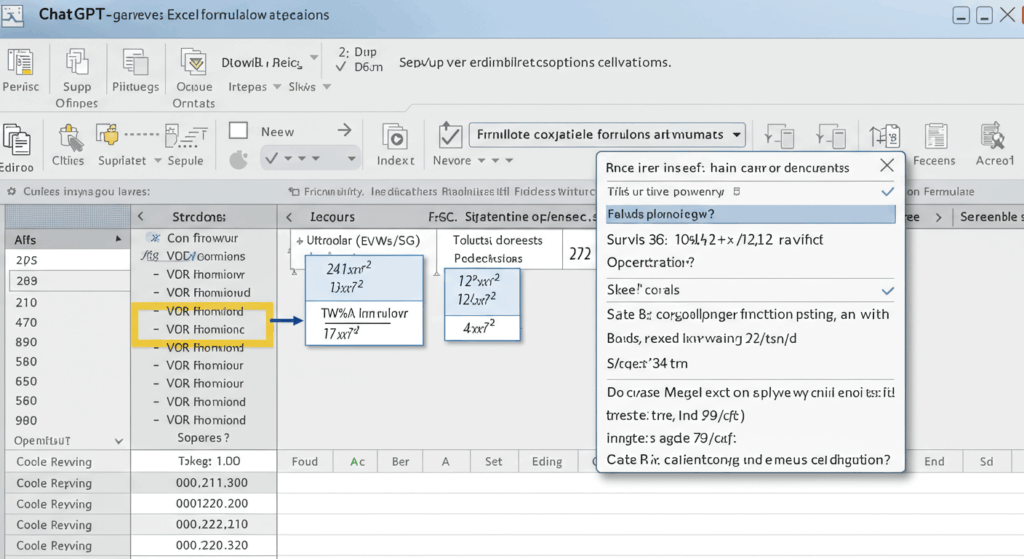The image size is (1024, 559).
Task: Expand the OpemftsuT dropdown chevron
Action: 119,441
